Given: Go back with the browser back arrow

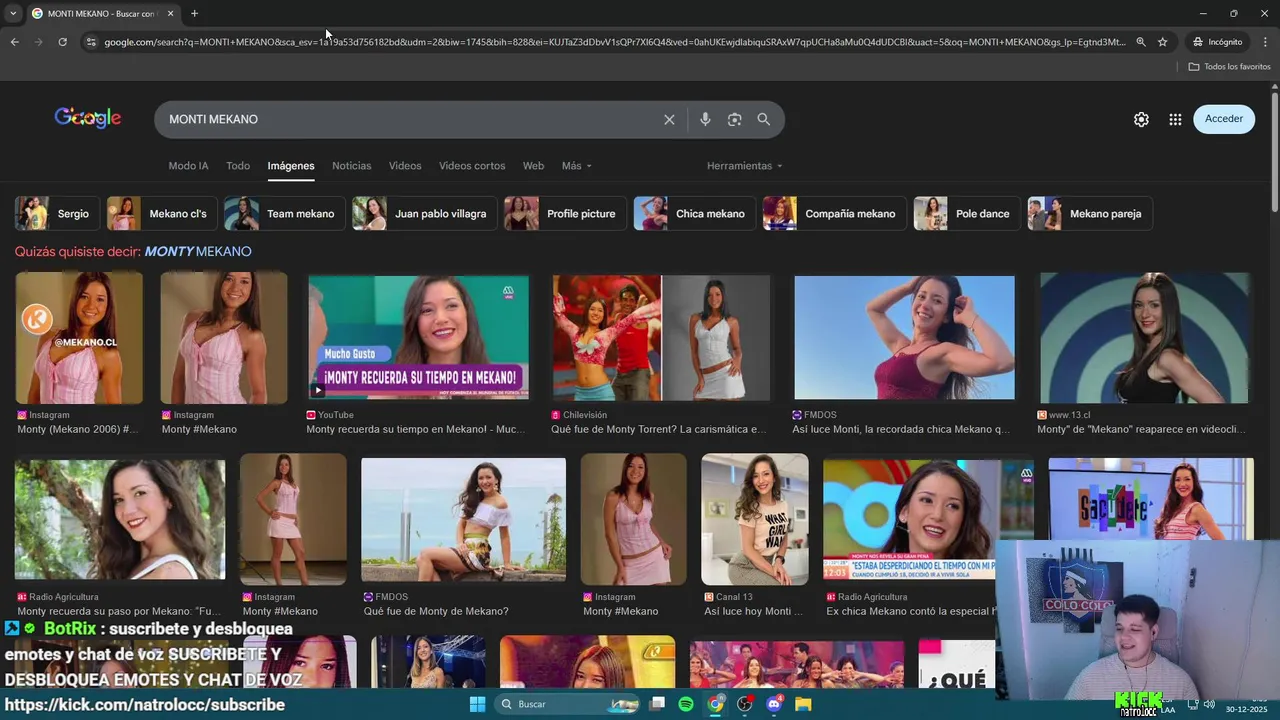Looking at the screenshot, I should point(14,42).
